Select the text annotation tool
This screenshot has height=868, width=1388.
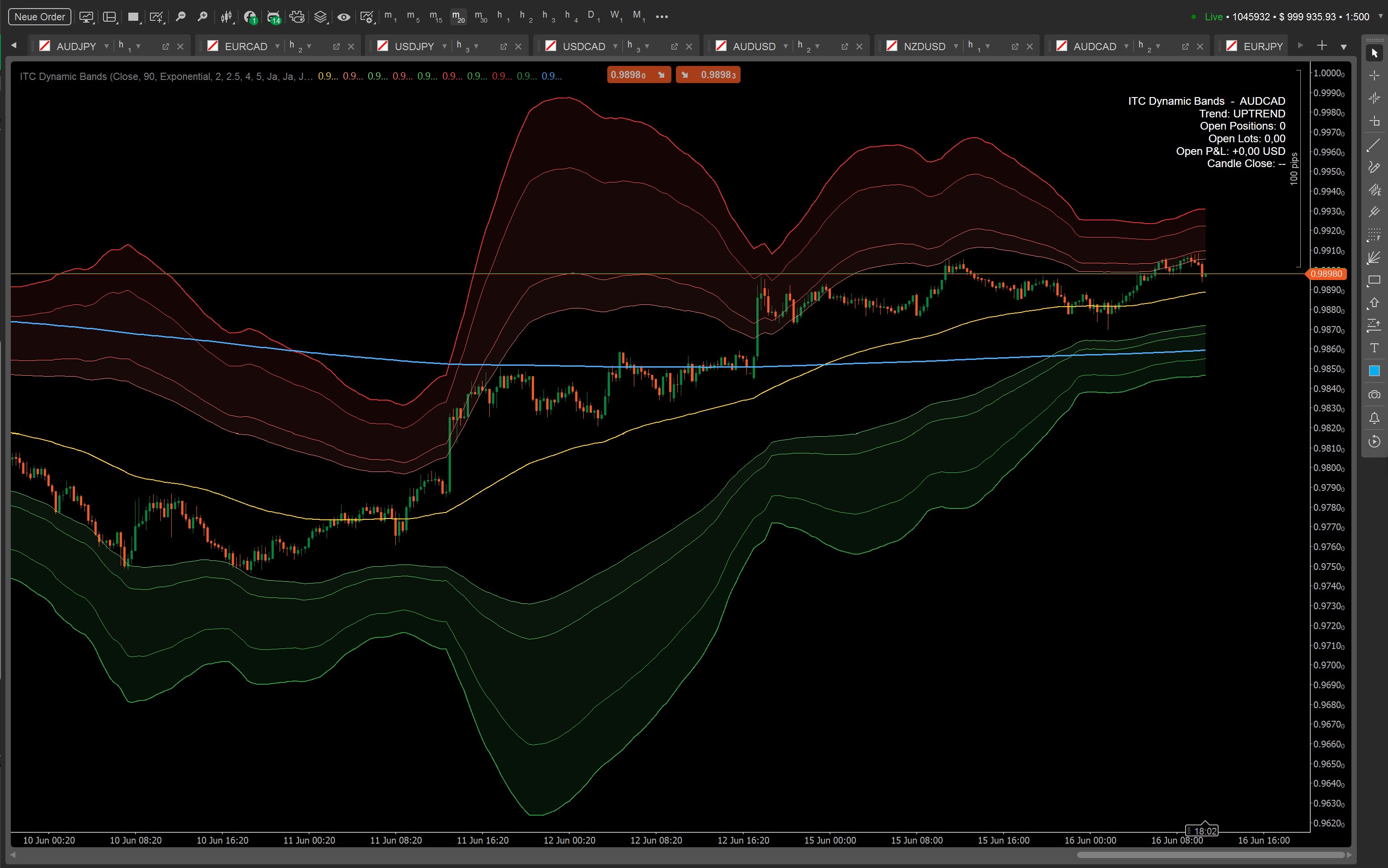[x=1374, y=349]
